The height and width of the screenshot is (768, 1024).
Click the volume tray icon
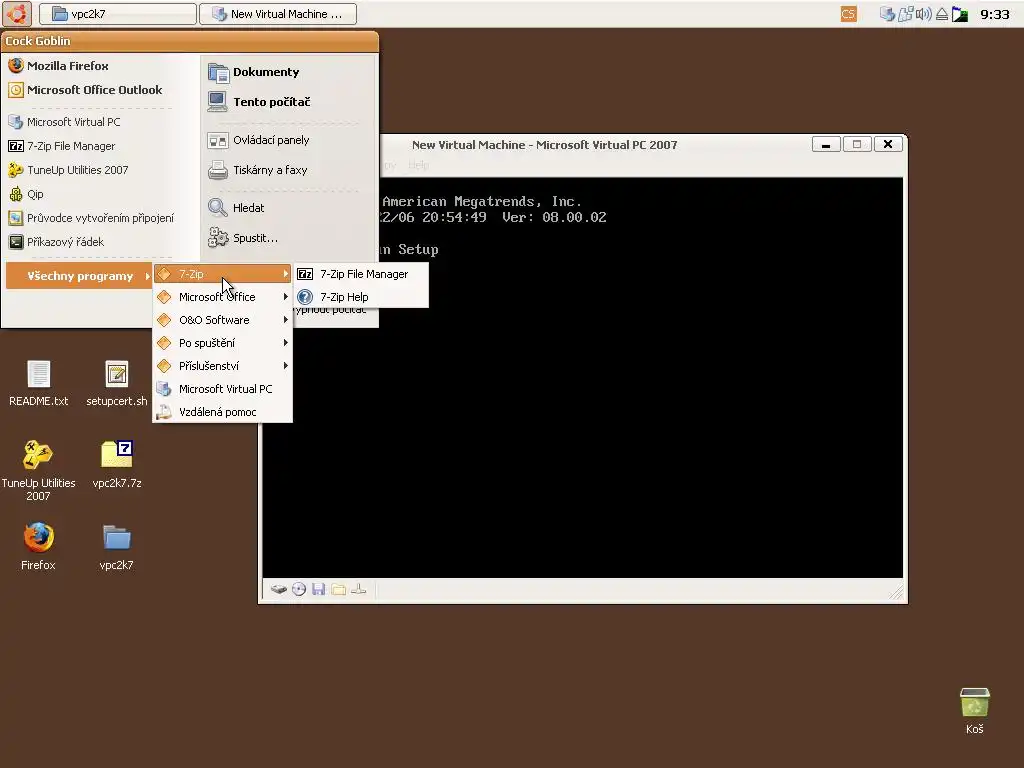(x=923, y=14)
